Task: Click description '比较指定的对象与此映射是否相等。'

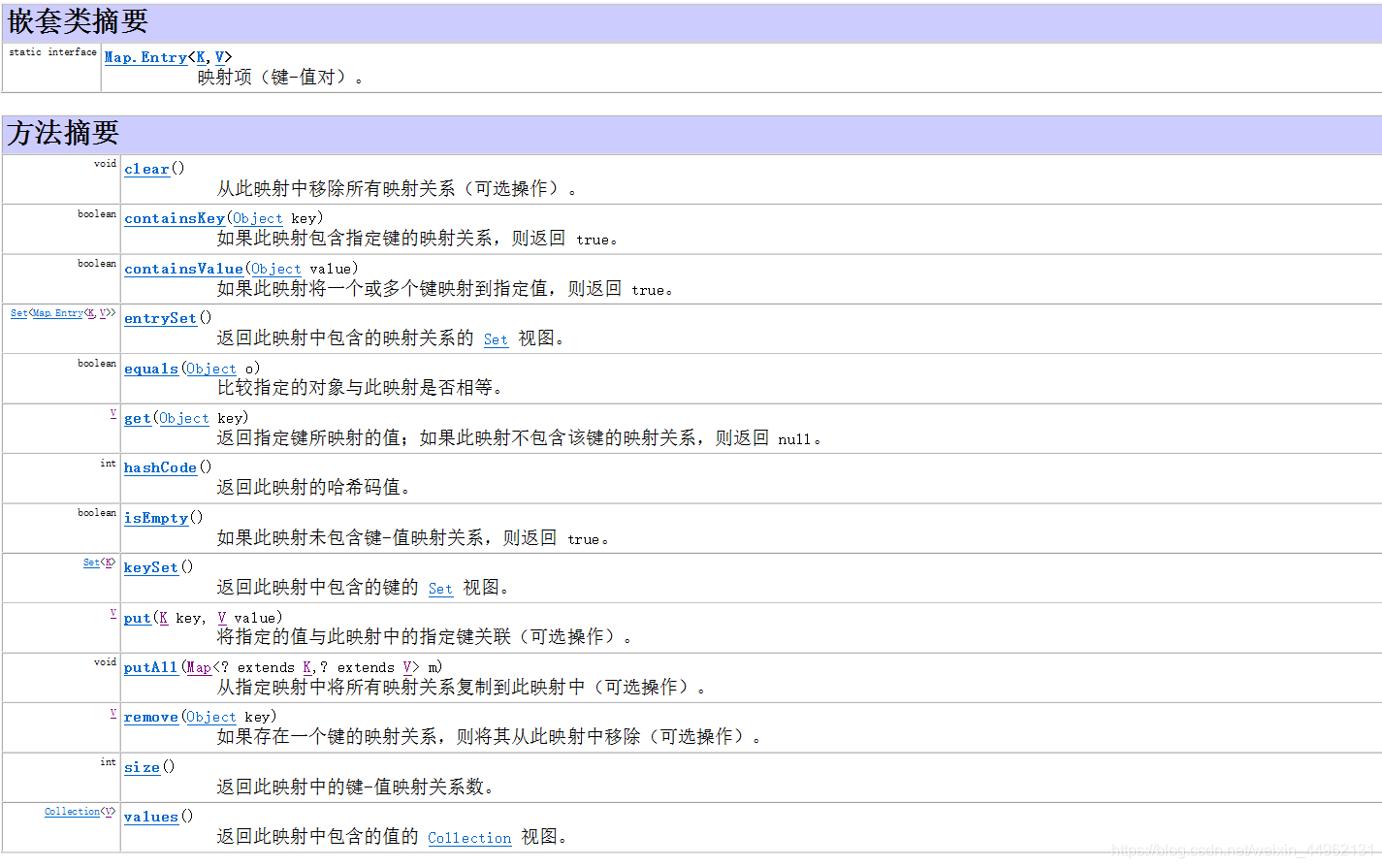Action: [360, 387]
